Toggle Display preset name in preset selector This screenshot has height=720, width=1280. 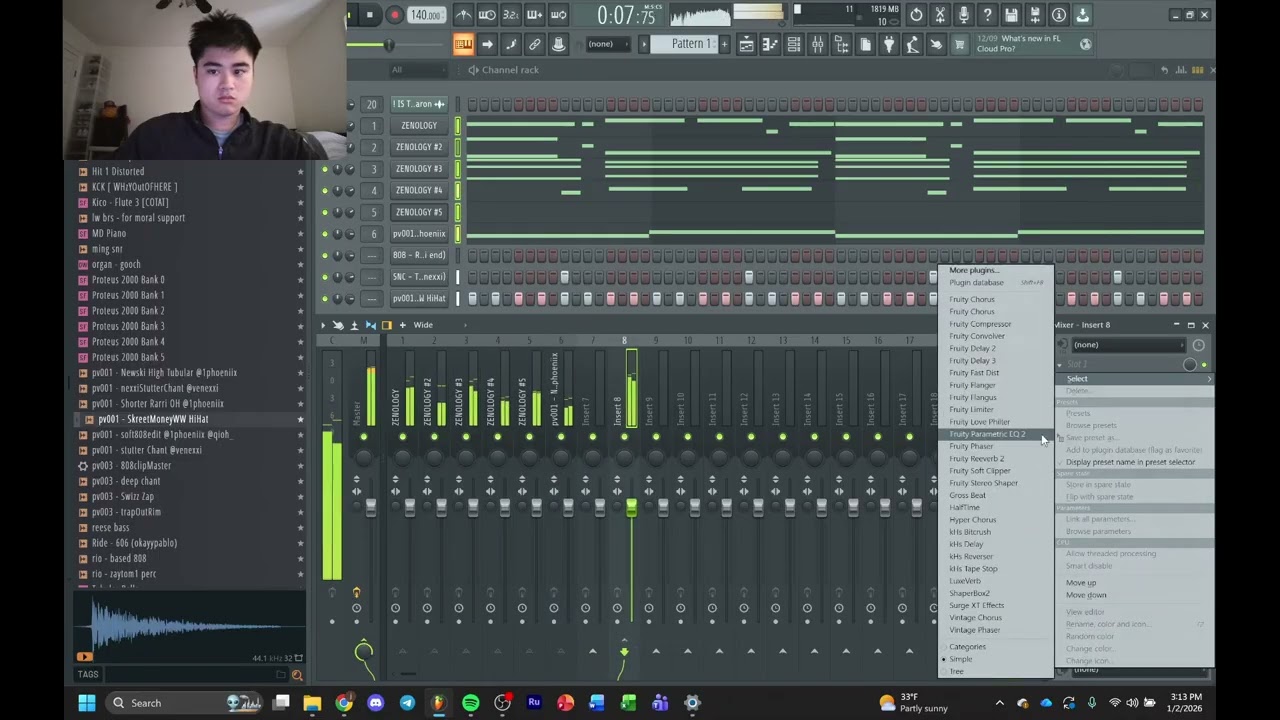point(1136,462)
